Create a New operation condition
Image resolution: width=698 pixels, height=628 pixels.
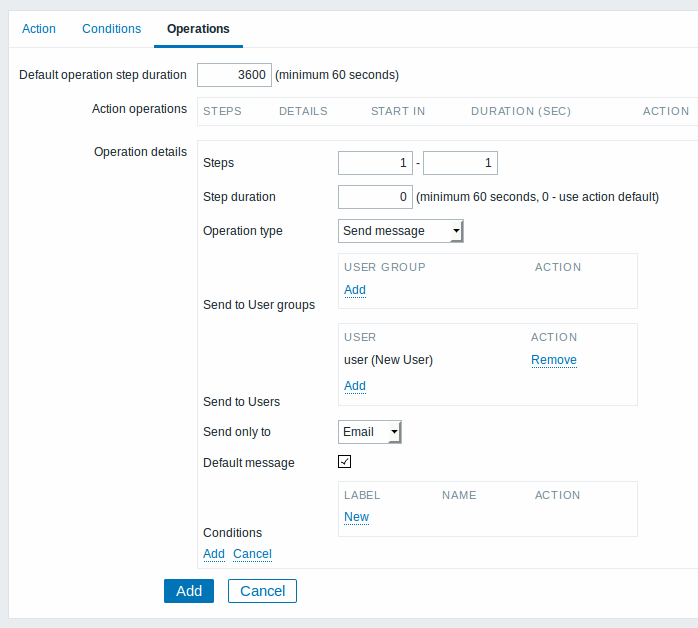[x=356, y=517]
